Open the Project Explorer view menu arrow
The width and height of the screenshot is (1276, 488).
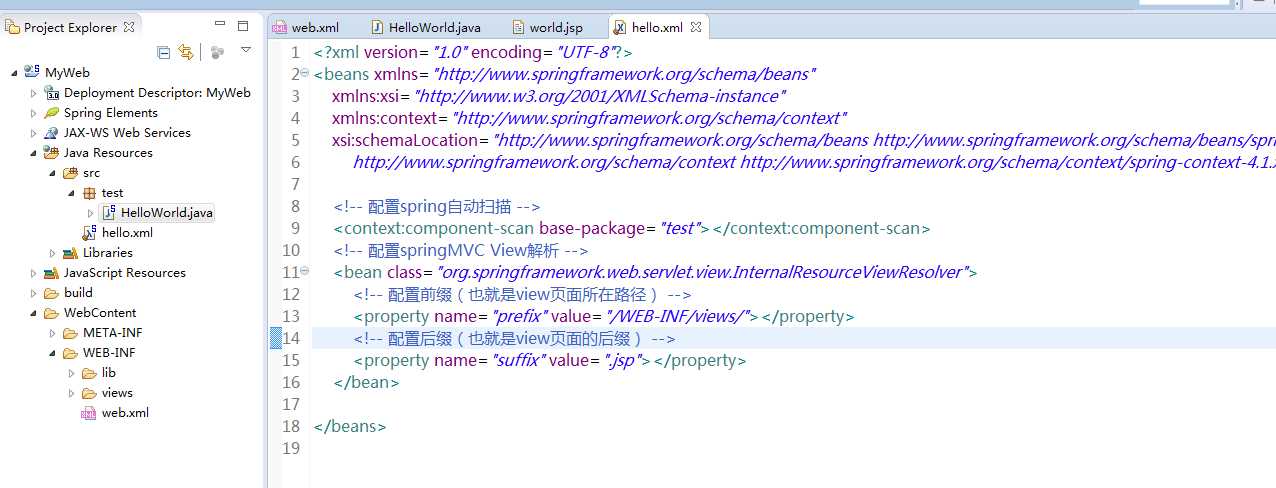coord(245,50)
